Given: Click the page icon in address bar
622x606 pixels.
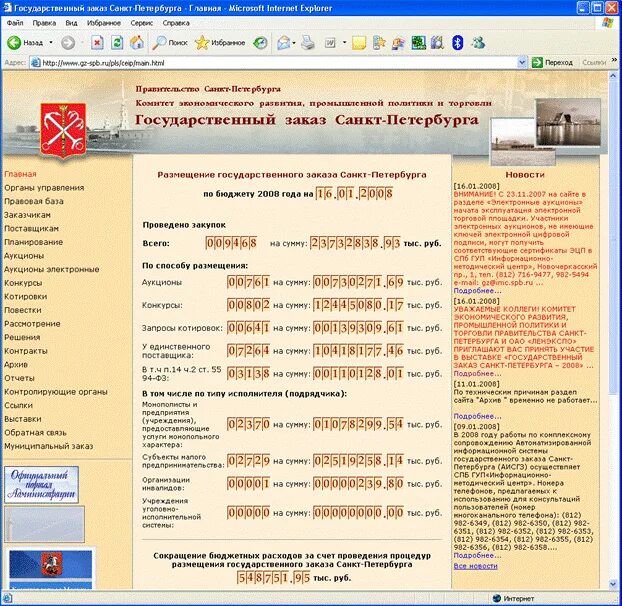Looking at the screenshot, I should click(x=35, y=63).
